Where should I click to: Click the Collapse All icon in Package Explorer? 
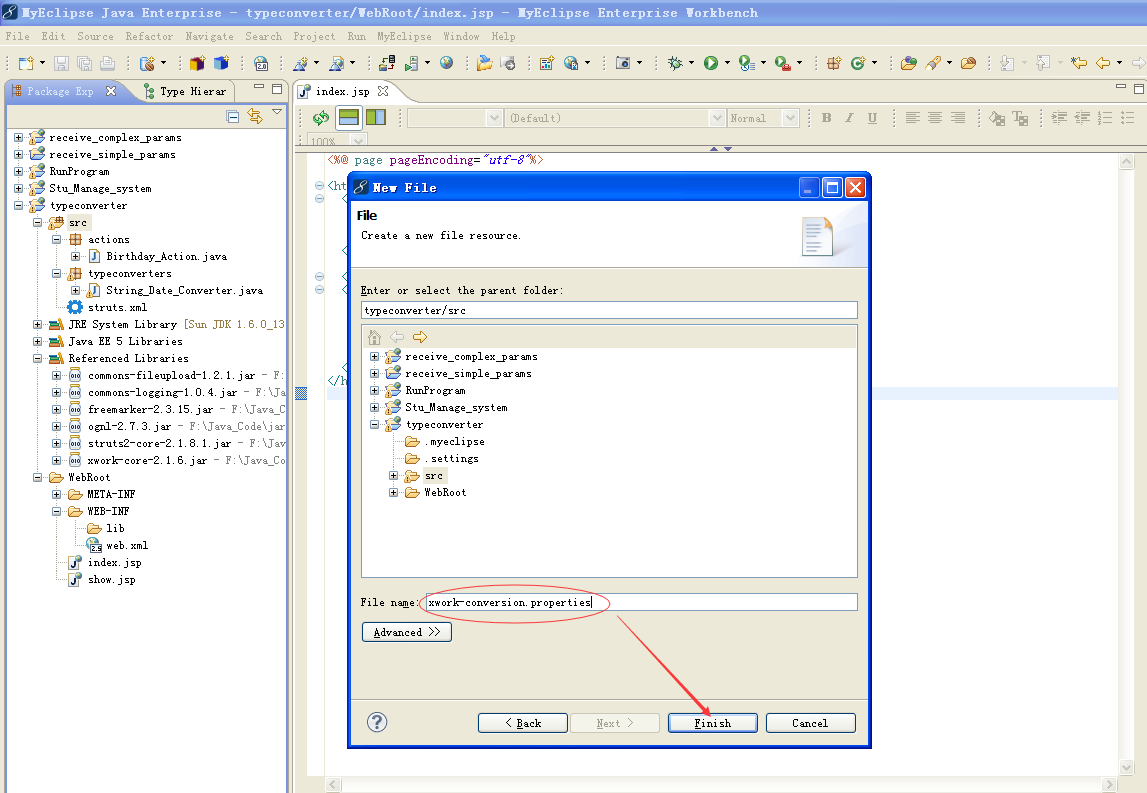[x=233, y=116]
